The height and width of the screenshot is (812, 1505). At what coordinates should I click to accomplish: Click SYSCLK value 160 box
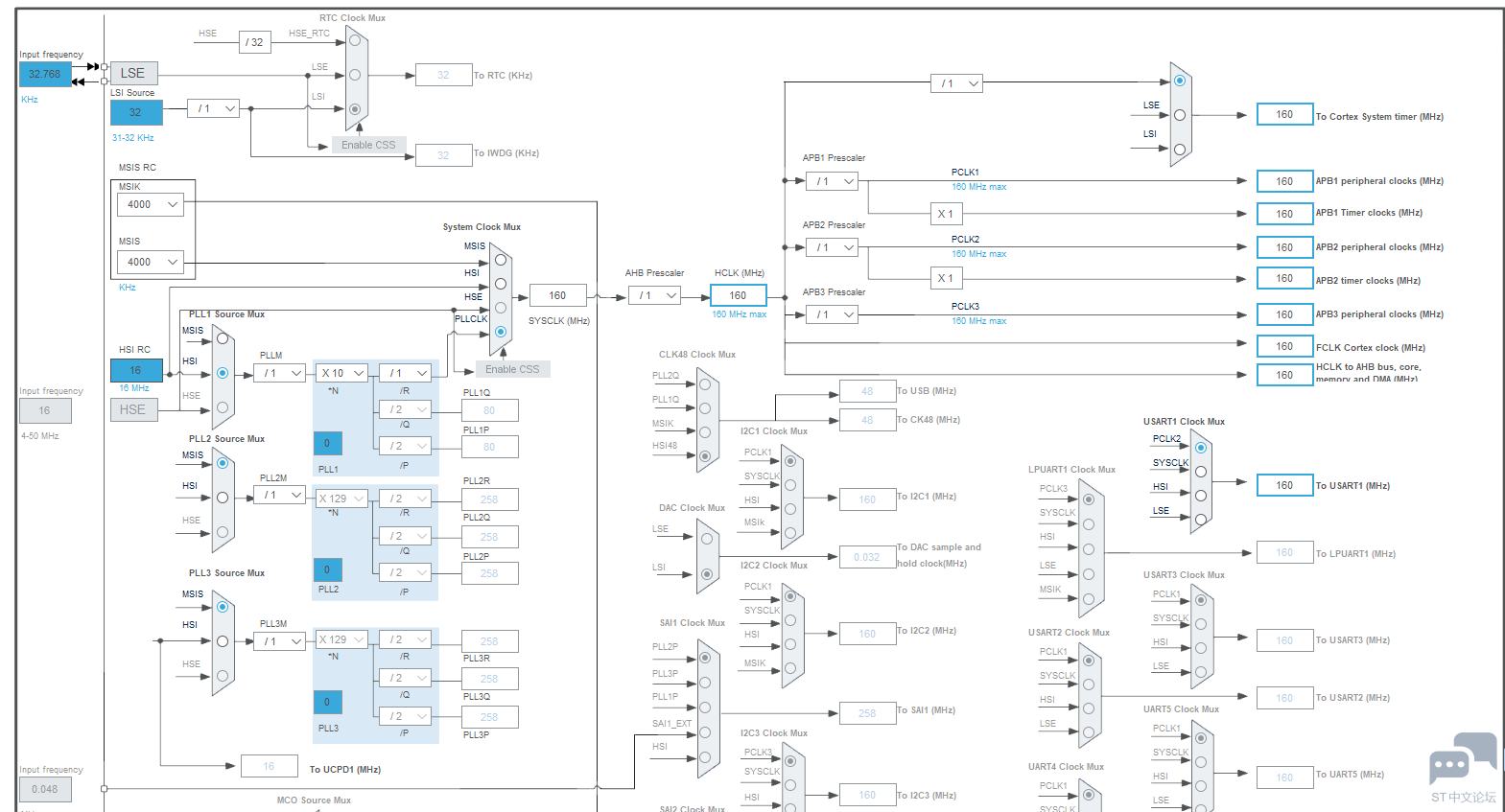point(557,295)
